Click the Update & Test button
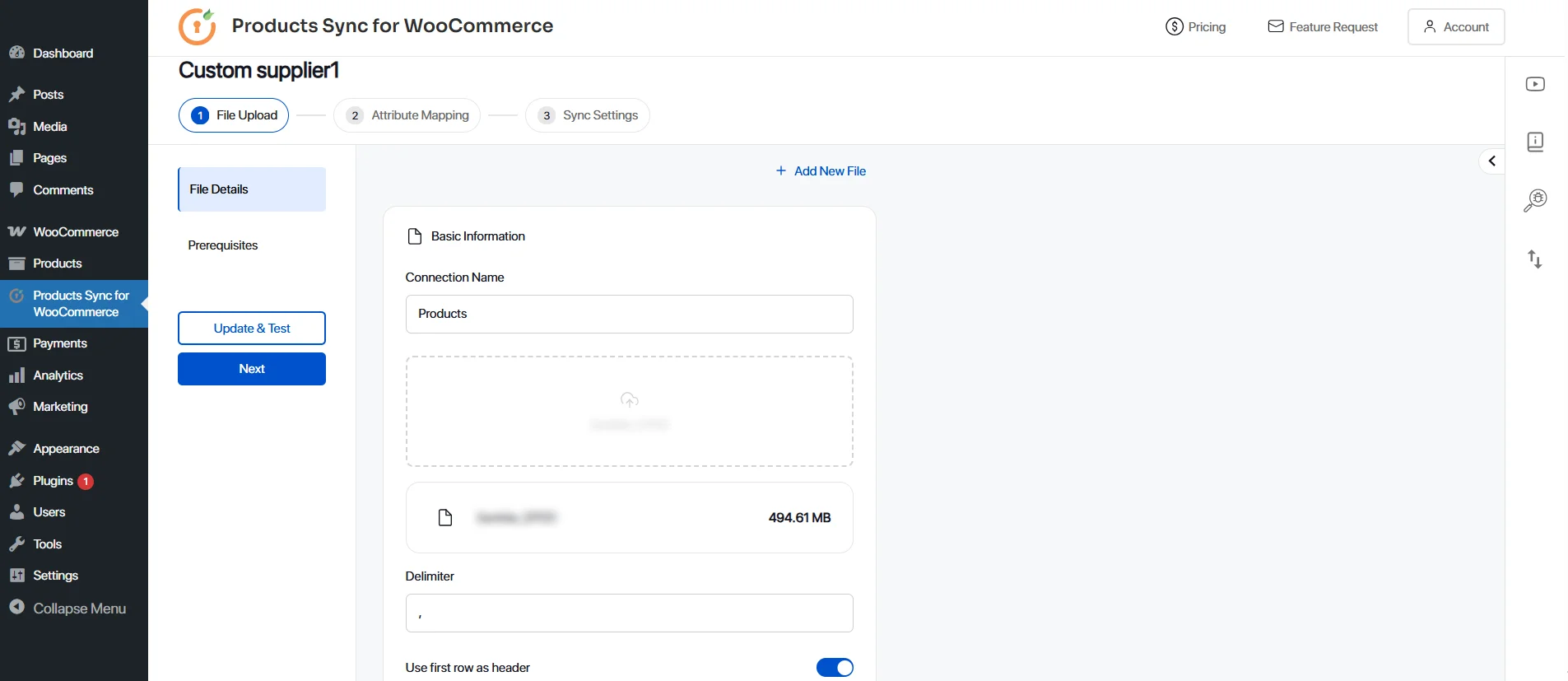Screen dimensions: 1568x681 (x=252, y=329)
